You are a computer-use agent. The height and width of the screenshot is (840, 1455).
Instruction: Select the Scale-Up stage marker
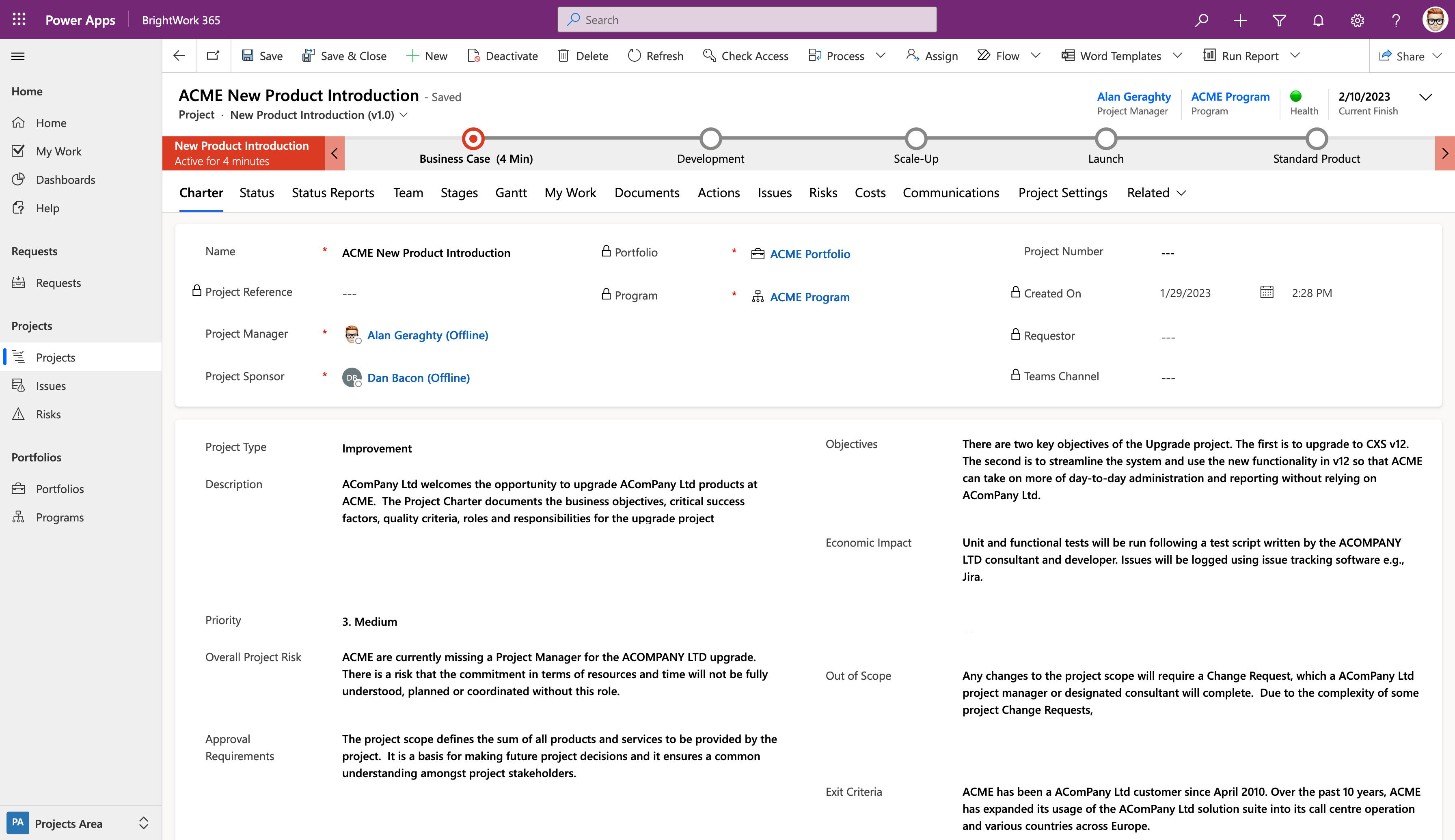(916, 139)
